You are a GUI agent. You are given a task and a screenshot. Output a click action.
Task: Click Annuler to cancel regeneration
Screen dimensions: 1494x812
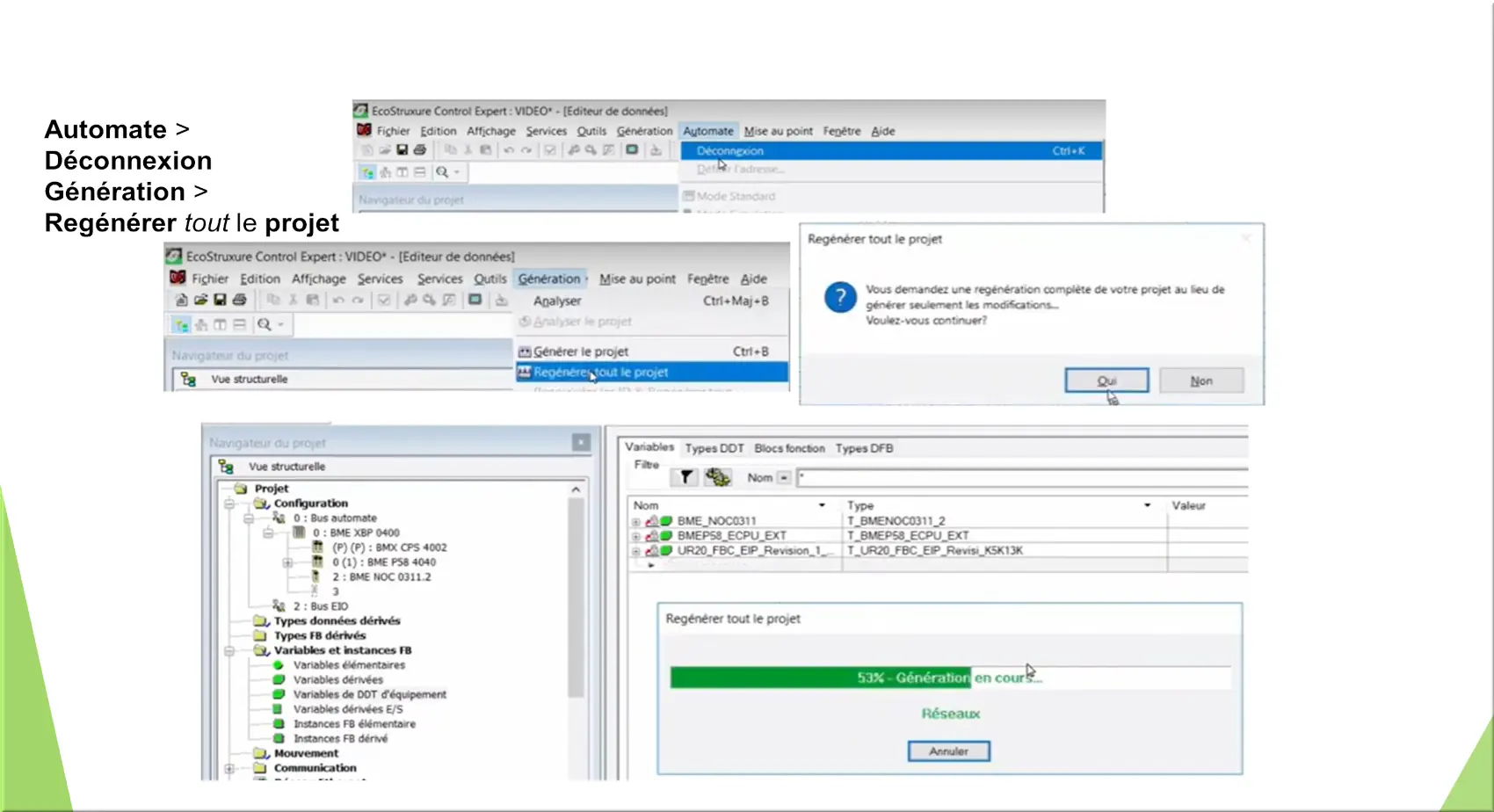[948, 751]
